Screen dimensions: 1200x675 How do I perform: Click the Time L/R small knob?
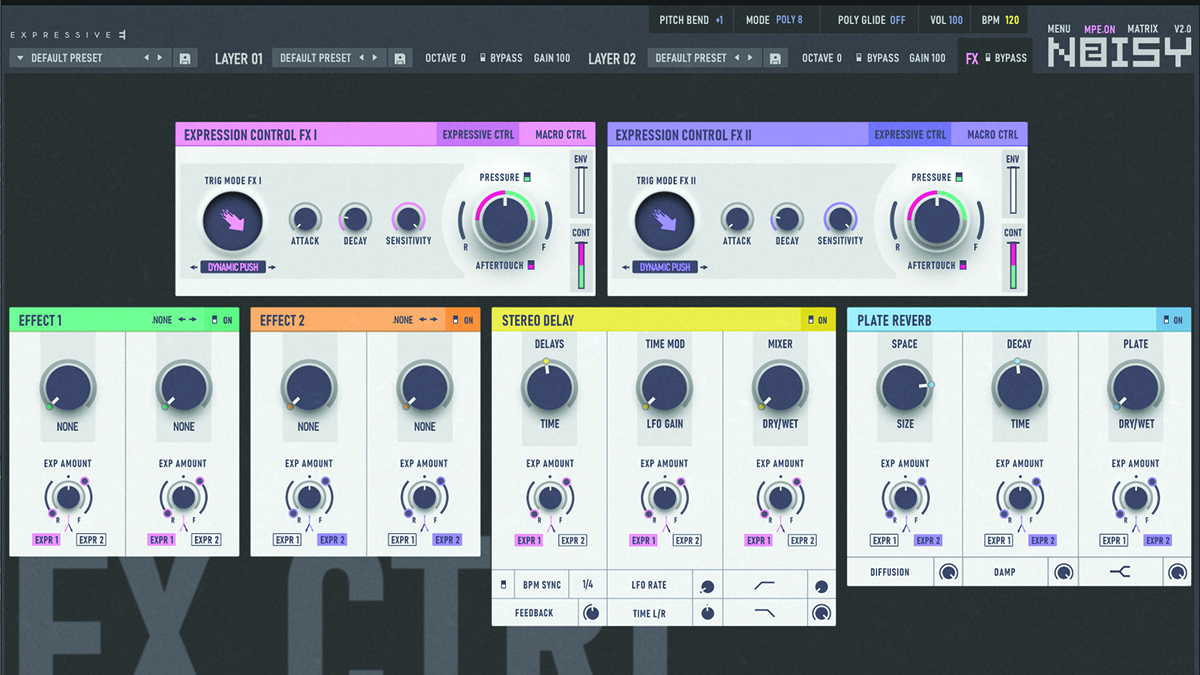[708, 613]
